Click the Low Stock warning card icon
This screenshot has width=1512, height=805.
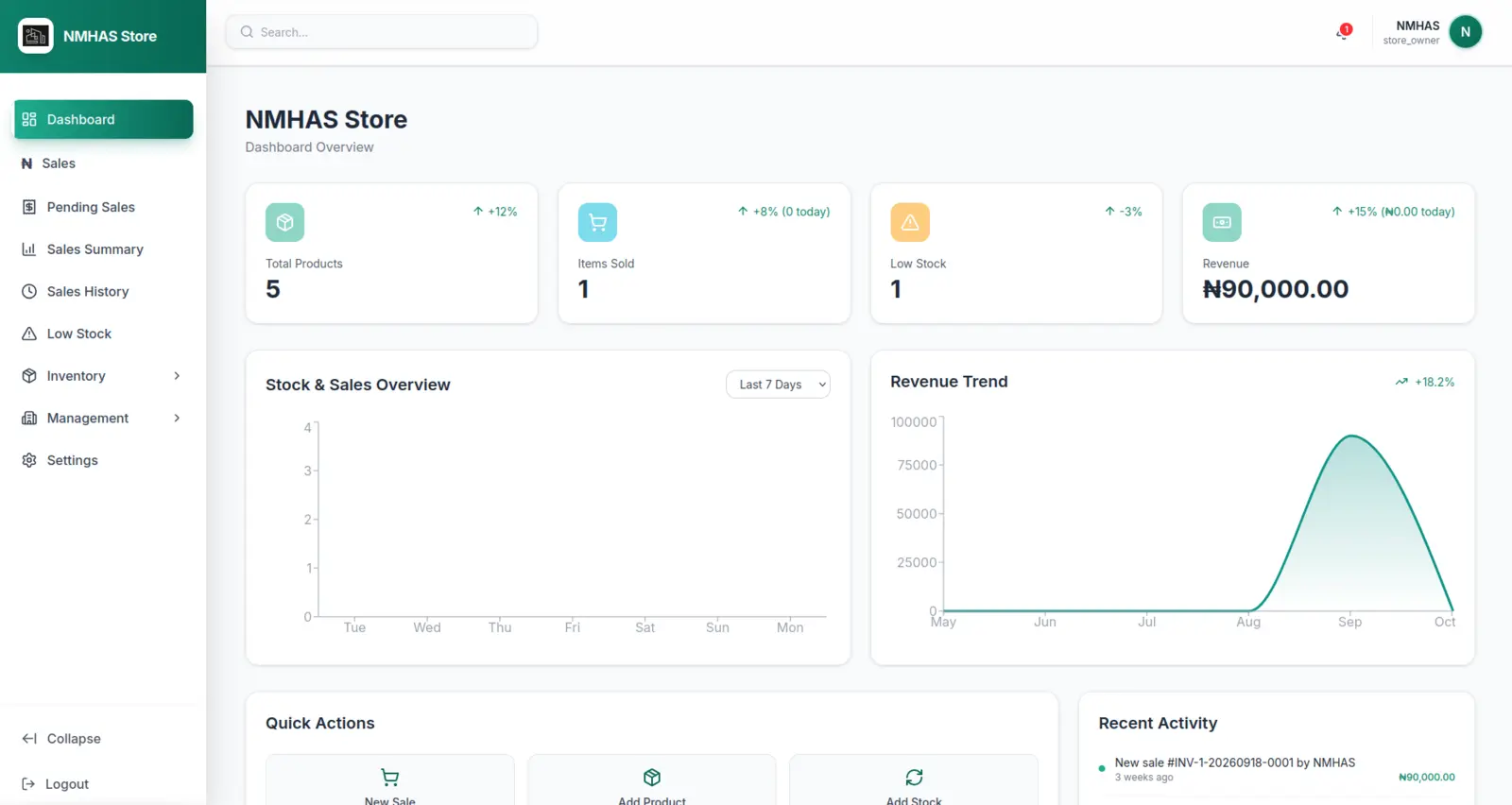coord(910,222)
